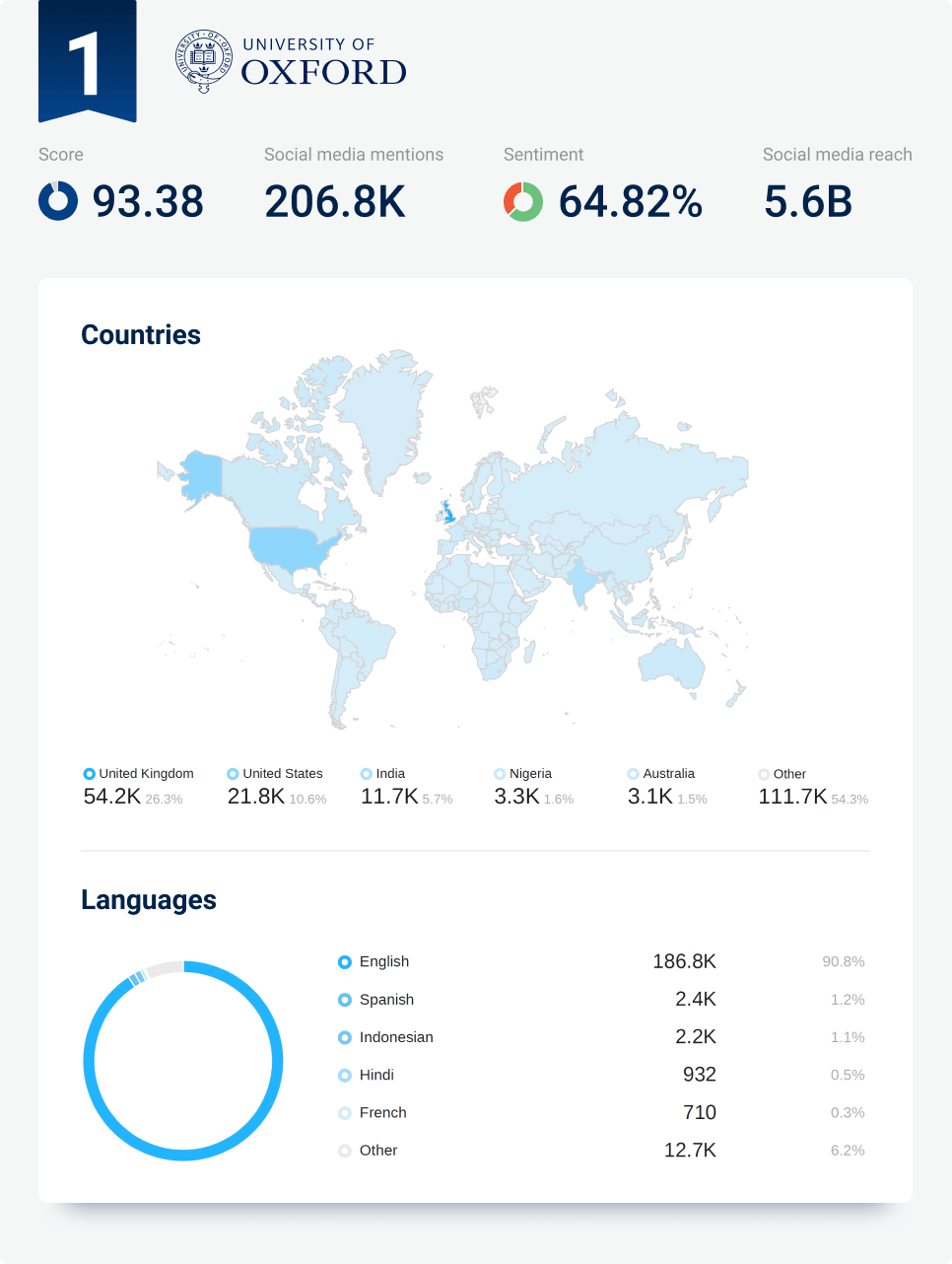Click the Spanish language label
This screenshot has height=1264, width=952.
387,1000
